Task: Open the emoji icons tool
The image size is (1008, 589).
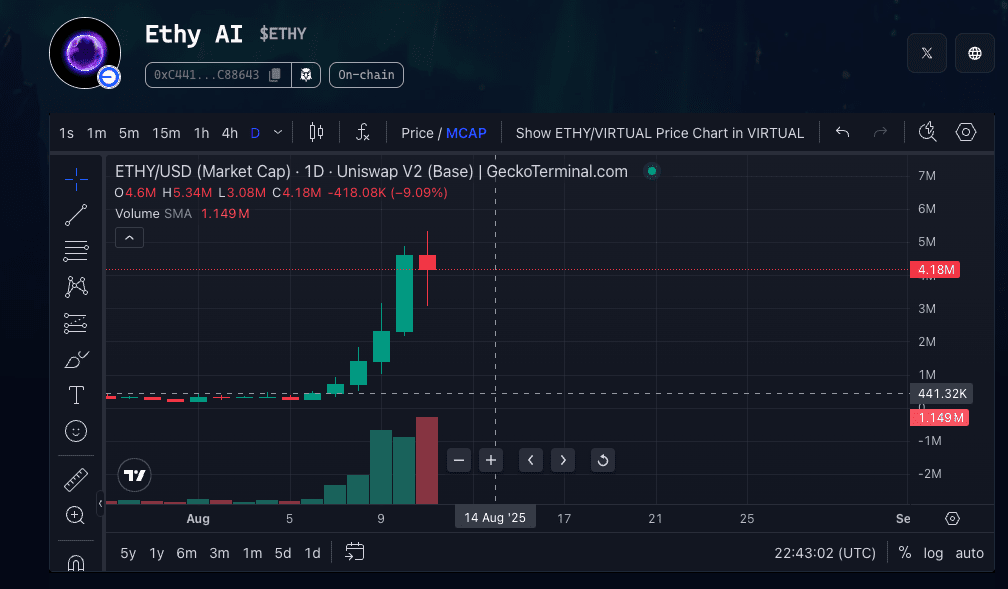Action: point(76,431)
